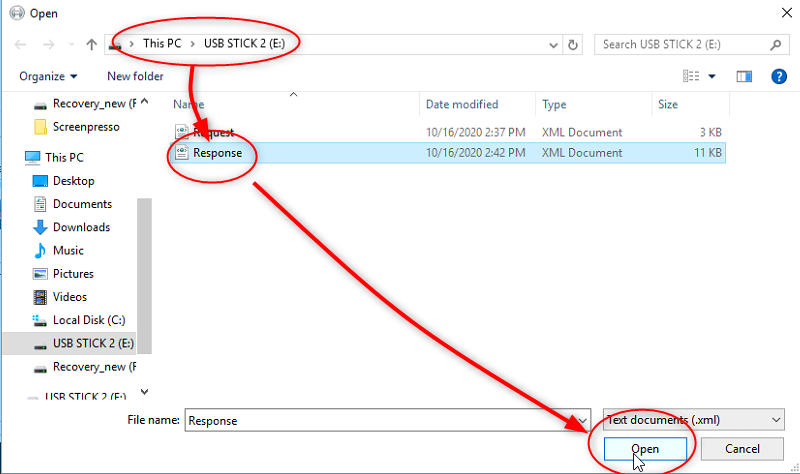The height and width of the screenshot is (474, 800).
Task: Click the Back navigation arrow
Action: (21, 45)
